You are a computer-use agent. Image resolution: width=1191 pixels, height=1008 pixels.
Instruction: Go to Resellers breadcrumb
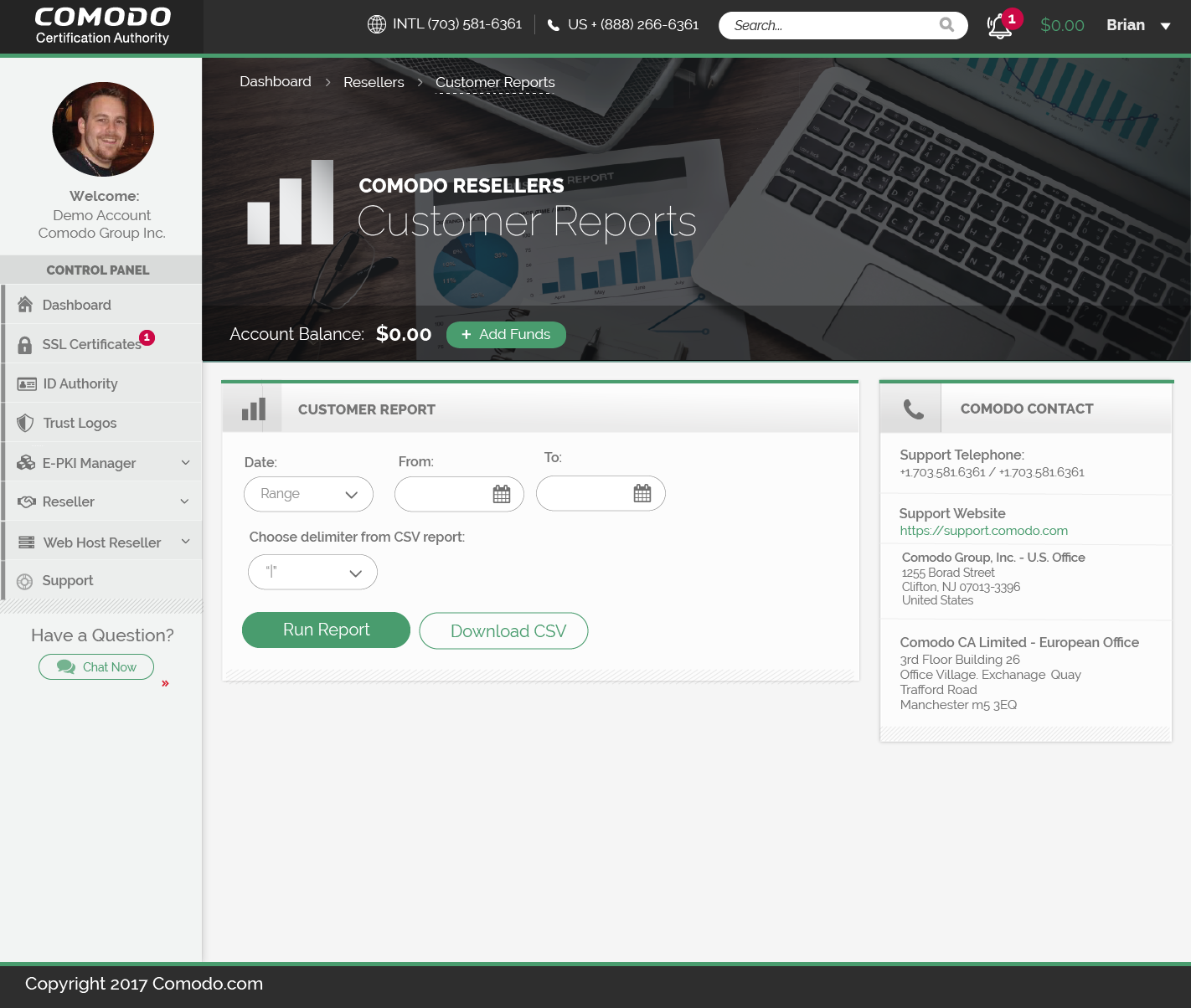coord(374,82)
